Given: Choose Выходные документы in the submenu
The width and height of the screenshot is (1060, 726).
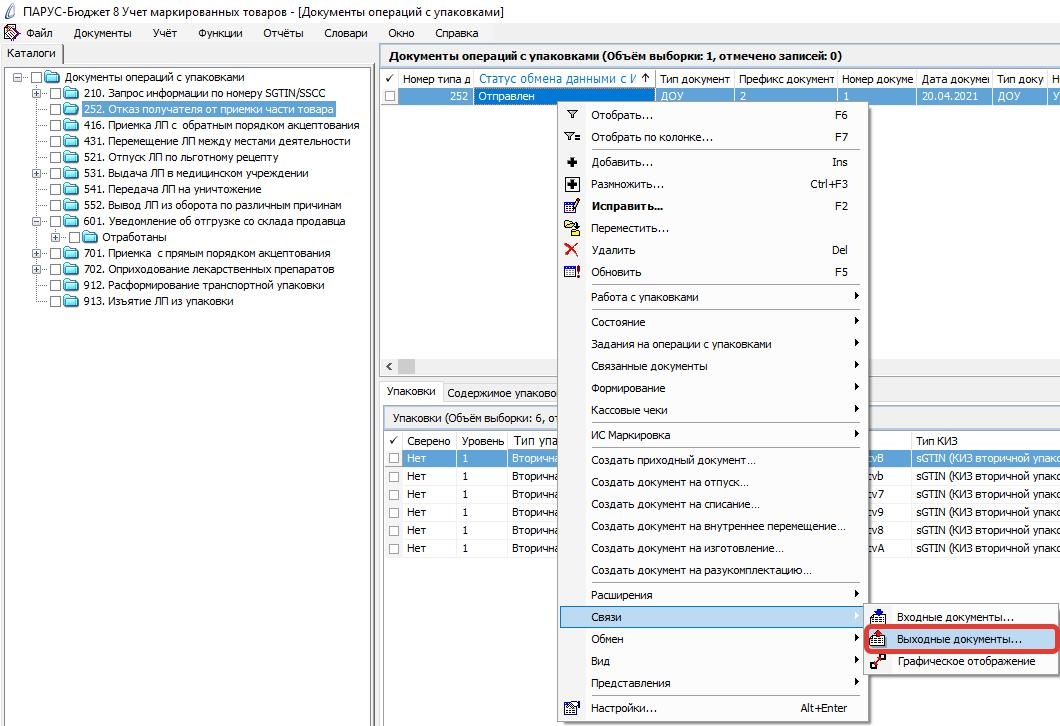Looking at the screenshot, I should (x=961, y=639).
